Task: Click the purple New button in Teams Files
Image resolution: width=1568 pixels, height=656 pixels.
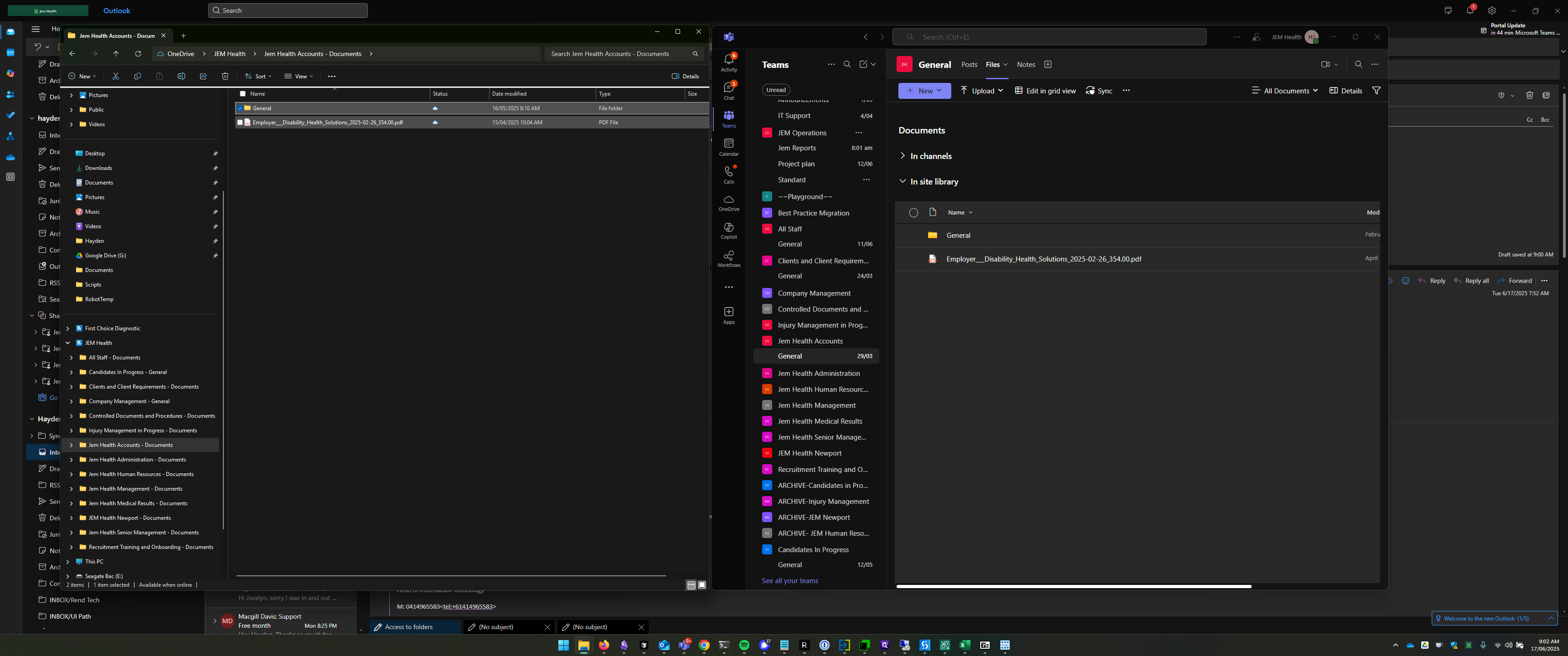Action: pyautogui.click(x=924, y=91)
